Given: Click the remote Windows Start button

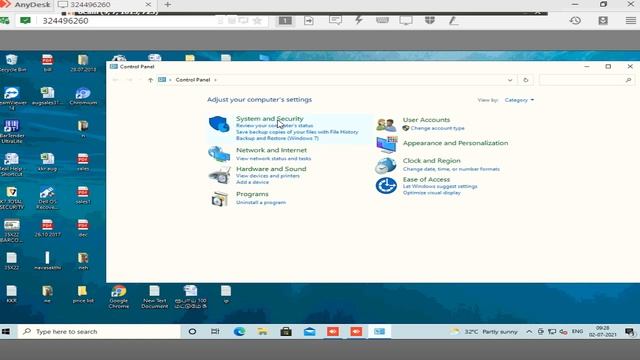Looking at the screenshot, I should pos(6,331).
